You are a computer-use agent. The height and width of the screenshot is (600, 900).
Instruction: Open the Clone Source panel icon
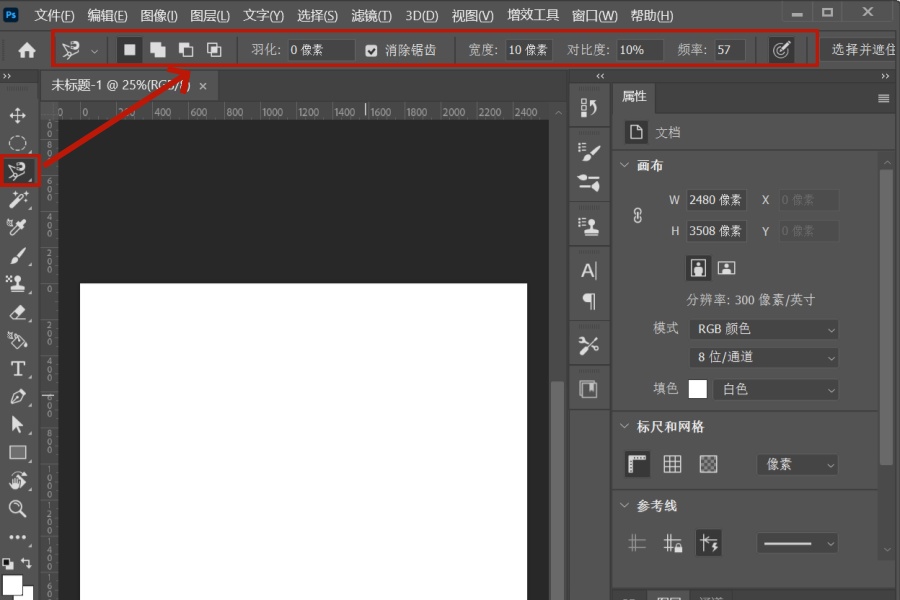[588, 226]
